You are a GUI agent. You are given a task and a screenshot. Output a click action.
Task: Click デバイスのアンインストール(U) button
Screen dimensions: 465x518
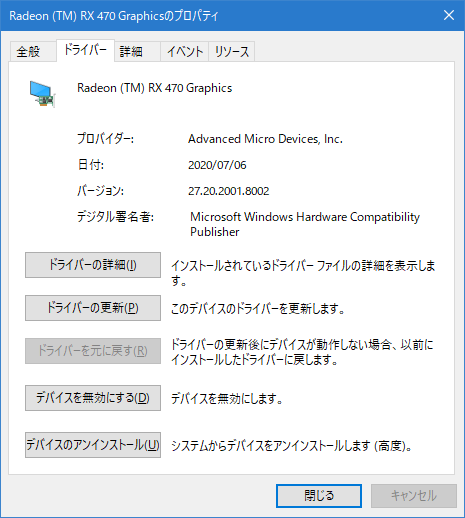(93, 445)
